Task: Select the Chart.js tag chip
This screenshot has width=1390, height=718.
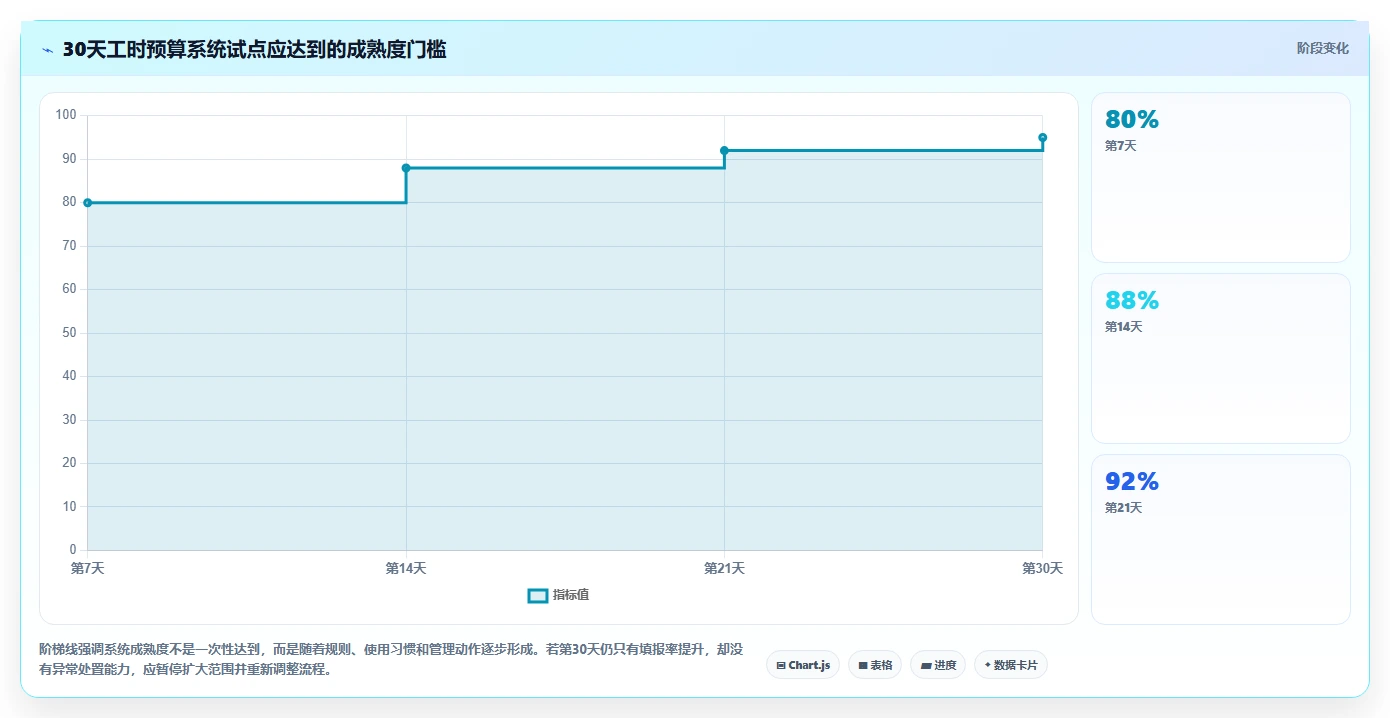Action: (803, 665)
